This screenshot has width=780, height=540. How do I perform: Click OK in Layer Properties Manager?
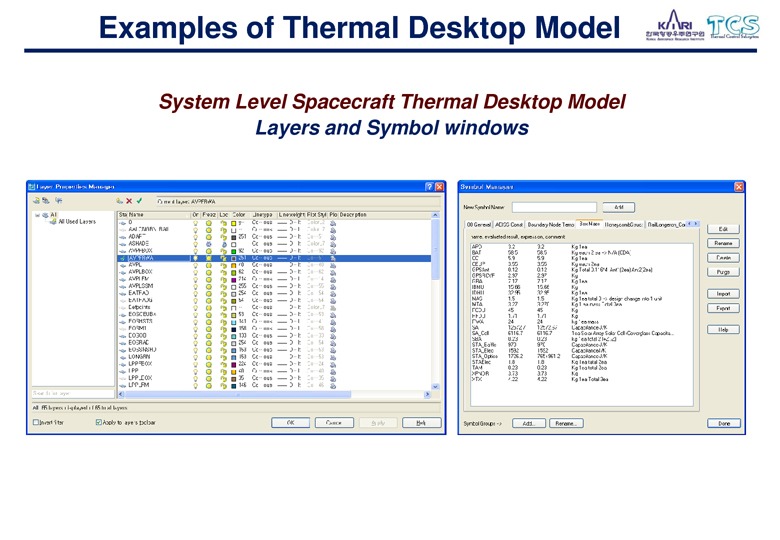291,423
